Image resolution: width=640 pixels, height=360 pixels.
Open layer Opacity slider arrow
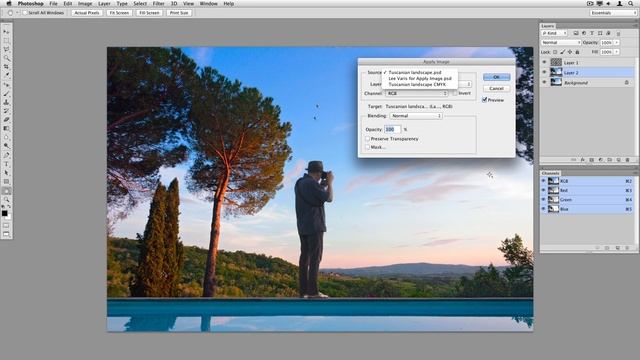click(x=616, y=42)
